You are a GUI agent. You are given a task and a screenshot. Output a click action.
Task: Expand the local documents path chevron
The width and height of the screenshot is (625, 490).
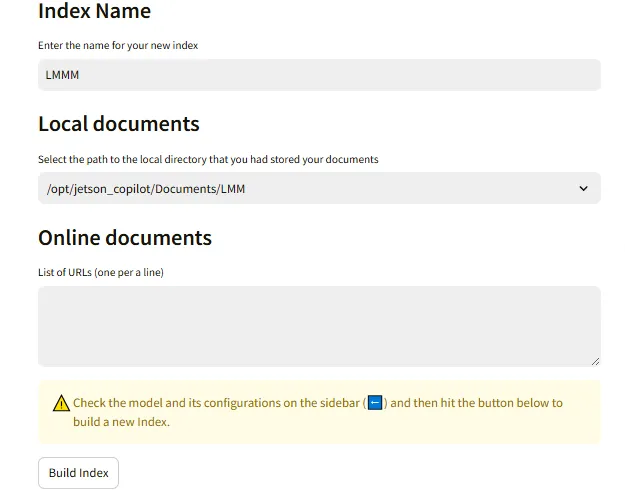pos(584,188)
